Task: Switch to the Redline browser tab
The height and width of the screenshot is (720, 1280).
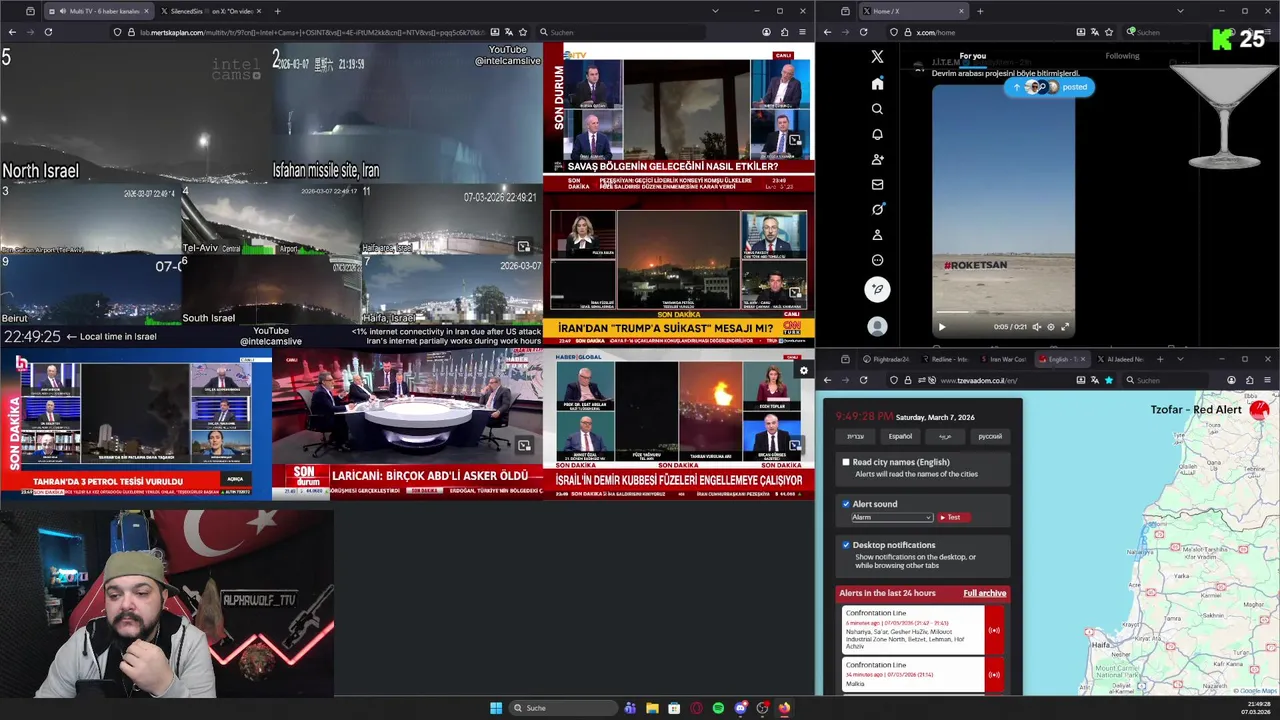Action: (945, 359)
